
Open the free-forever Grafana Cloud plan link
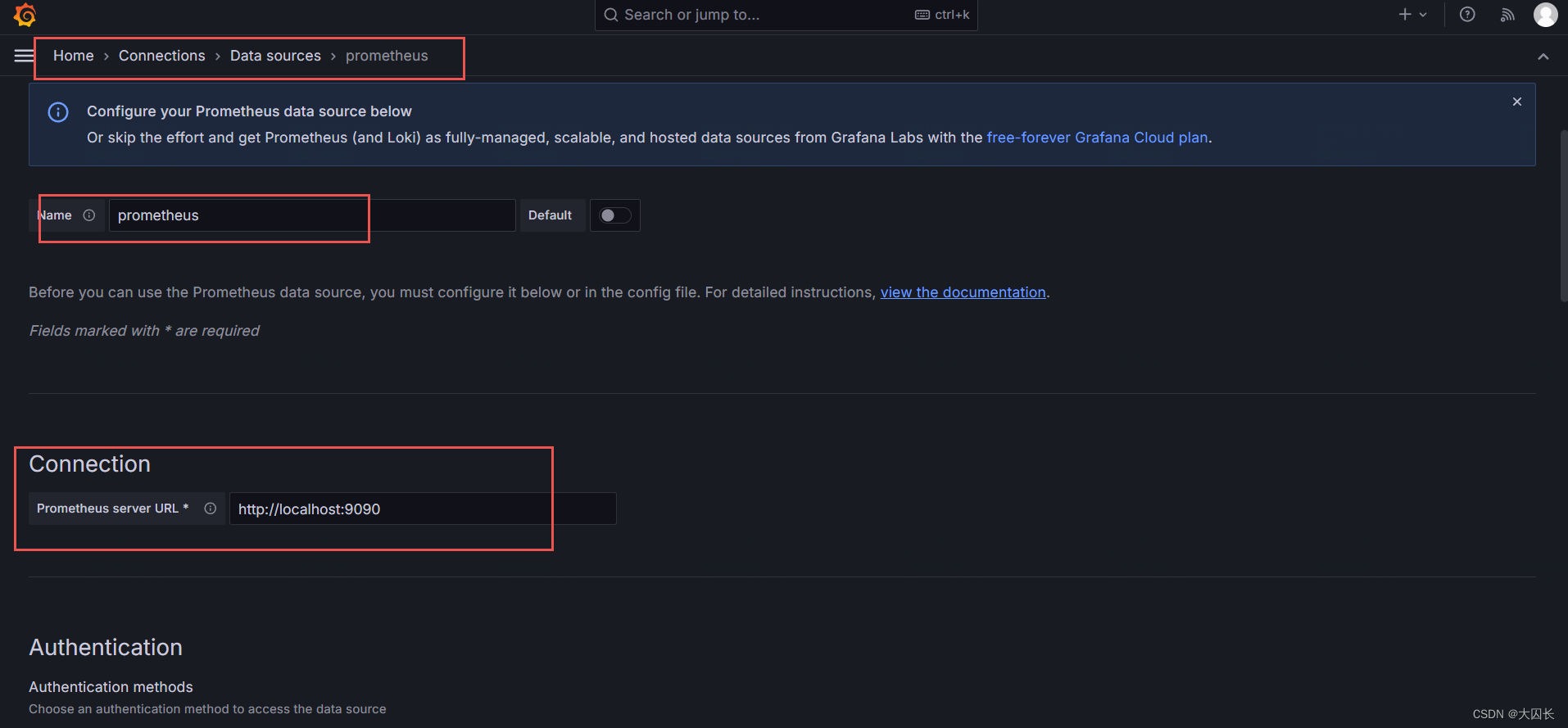click(1097, 138)
